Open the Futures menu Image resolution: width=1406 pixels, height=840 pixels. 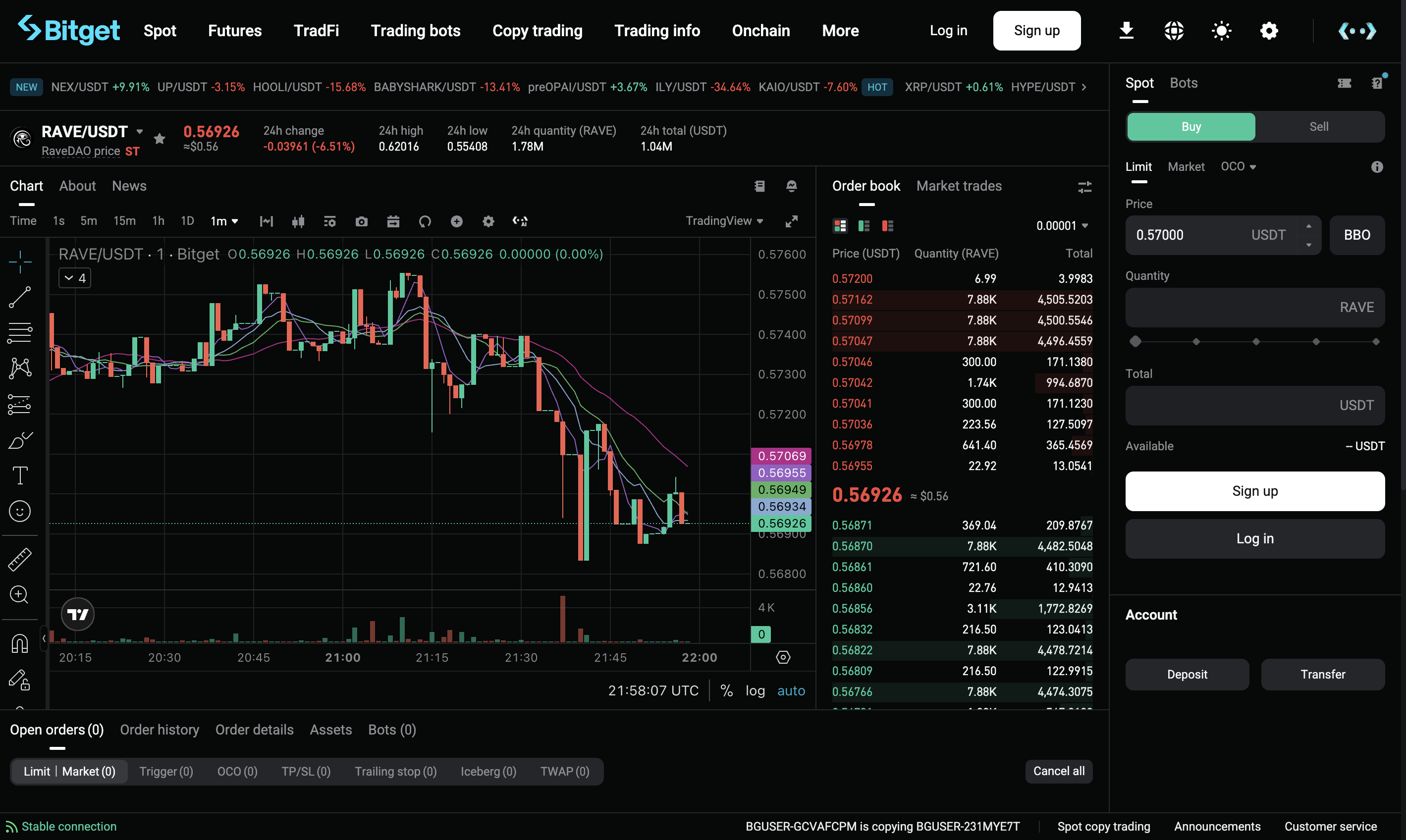(234, 31)
